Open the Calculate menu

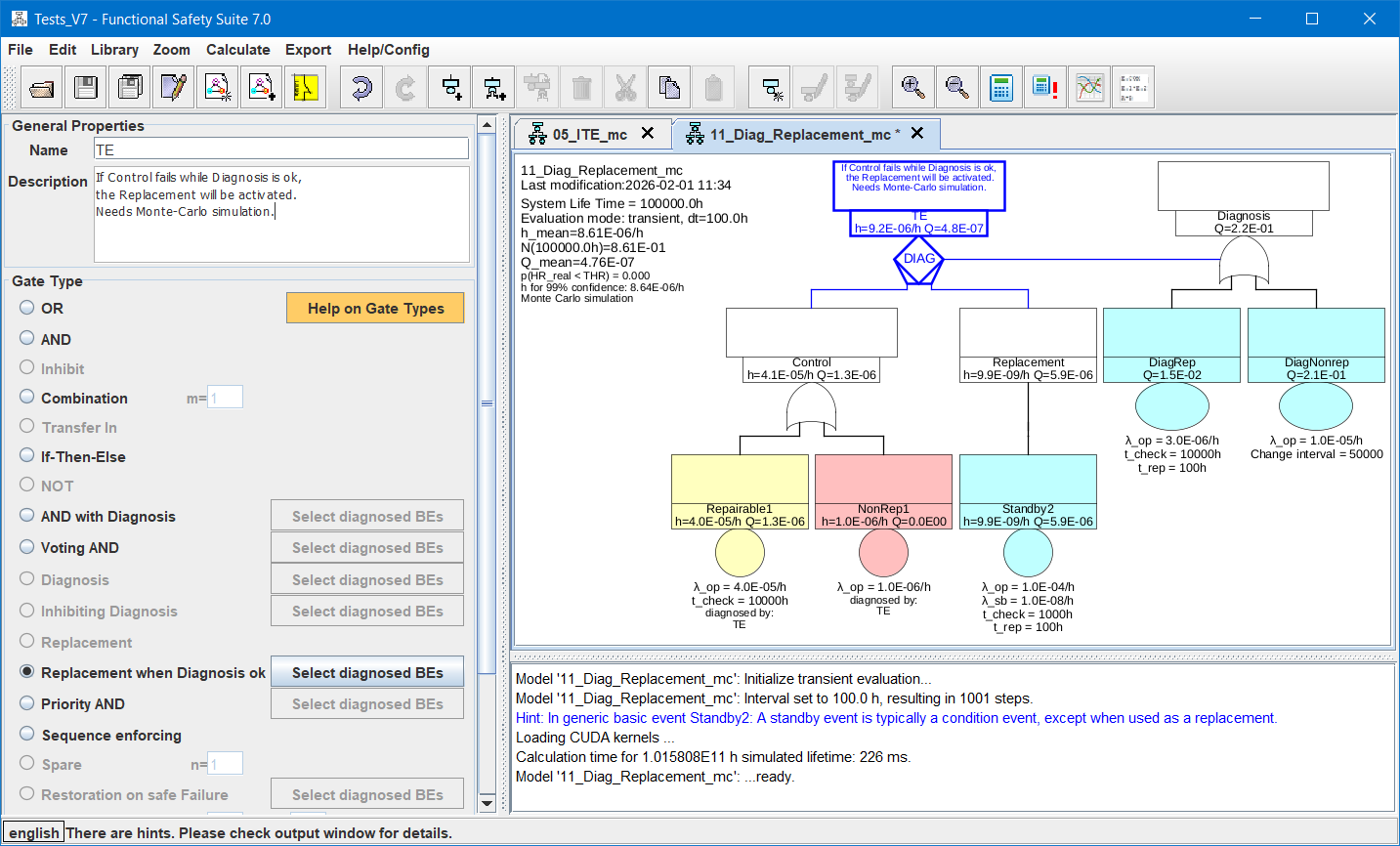pos(237,50)
